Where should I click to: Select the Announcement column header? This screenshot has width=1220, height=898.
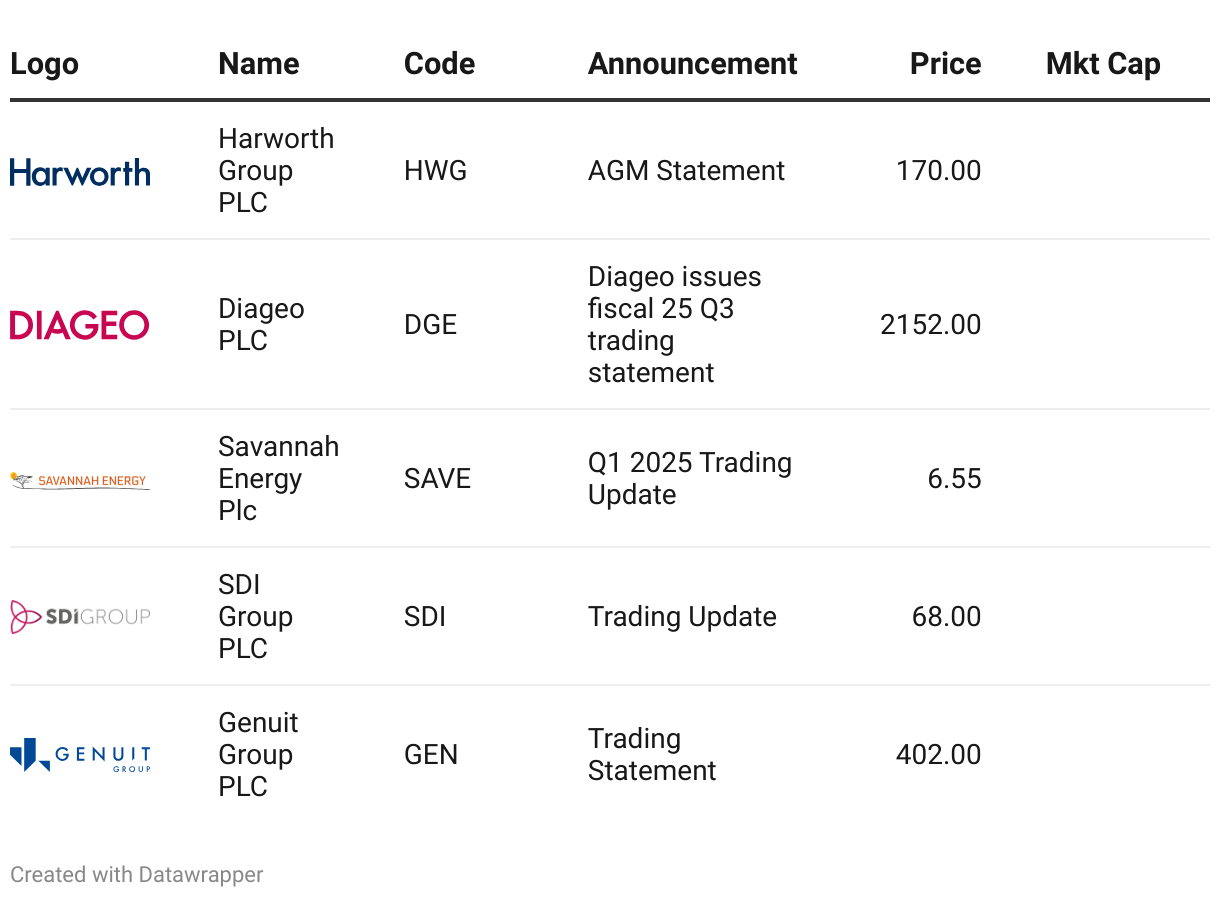(692, 64)
